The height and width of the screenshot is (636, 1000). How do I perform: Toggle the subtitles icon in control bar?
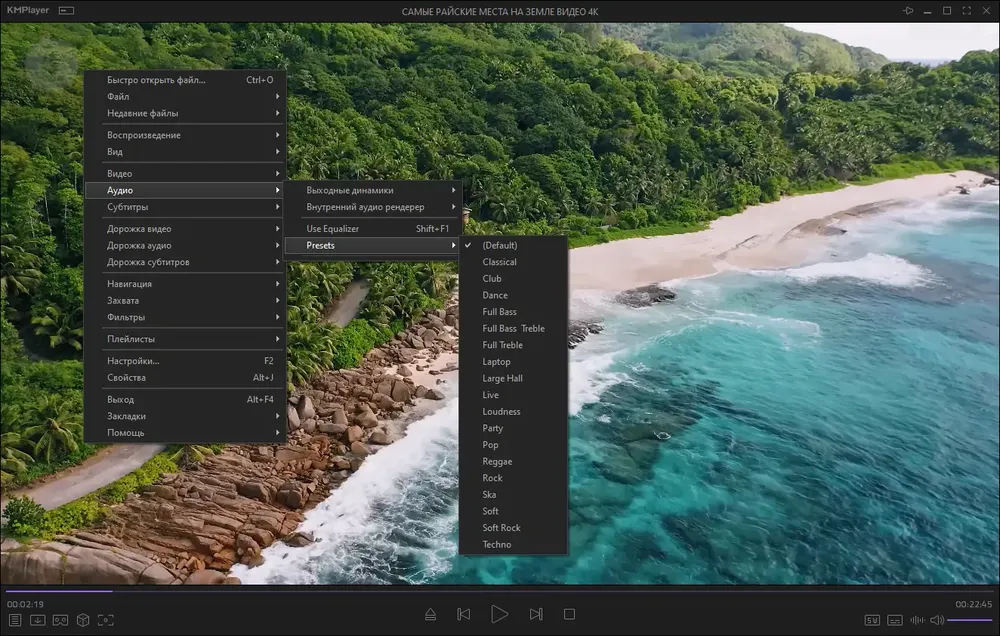[895, 620]
